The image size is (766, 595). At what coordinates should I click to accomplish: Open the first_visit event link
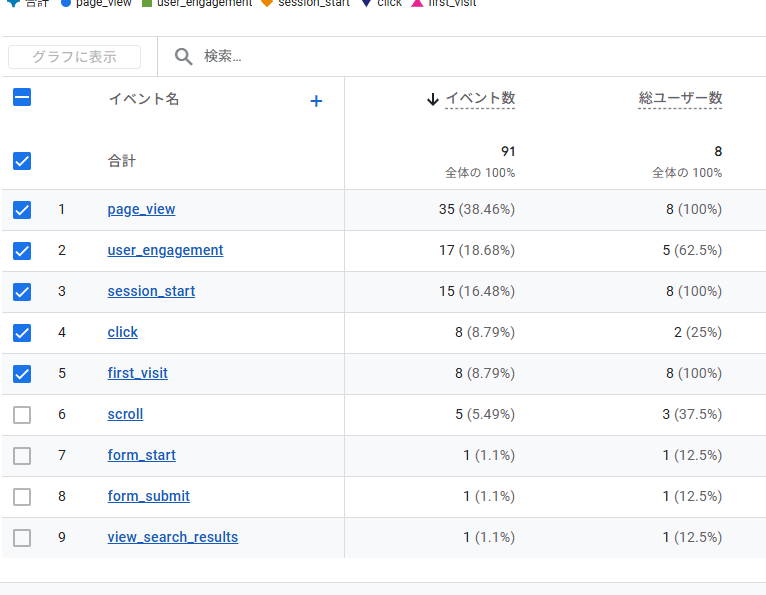(138, 373)
